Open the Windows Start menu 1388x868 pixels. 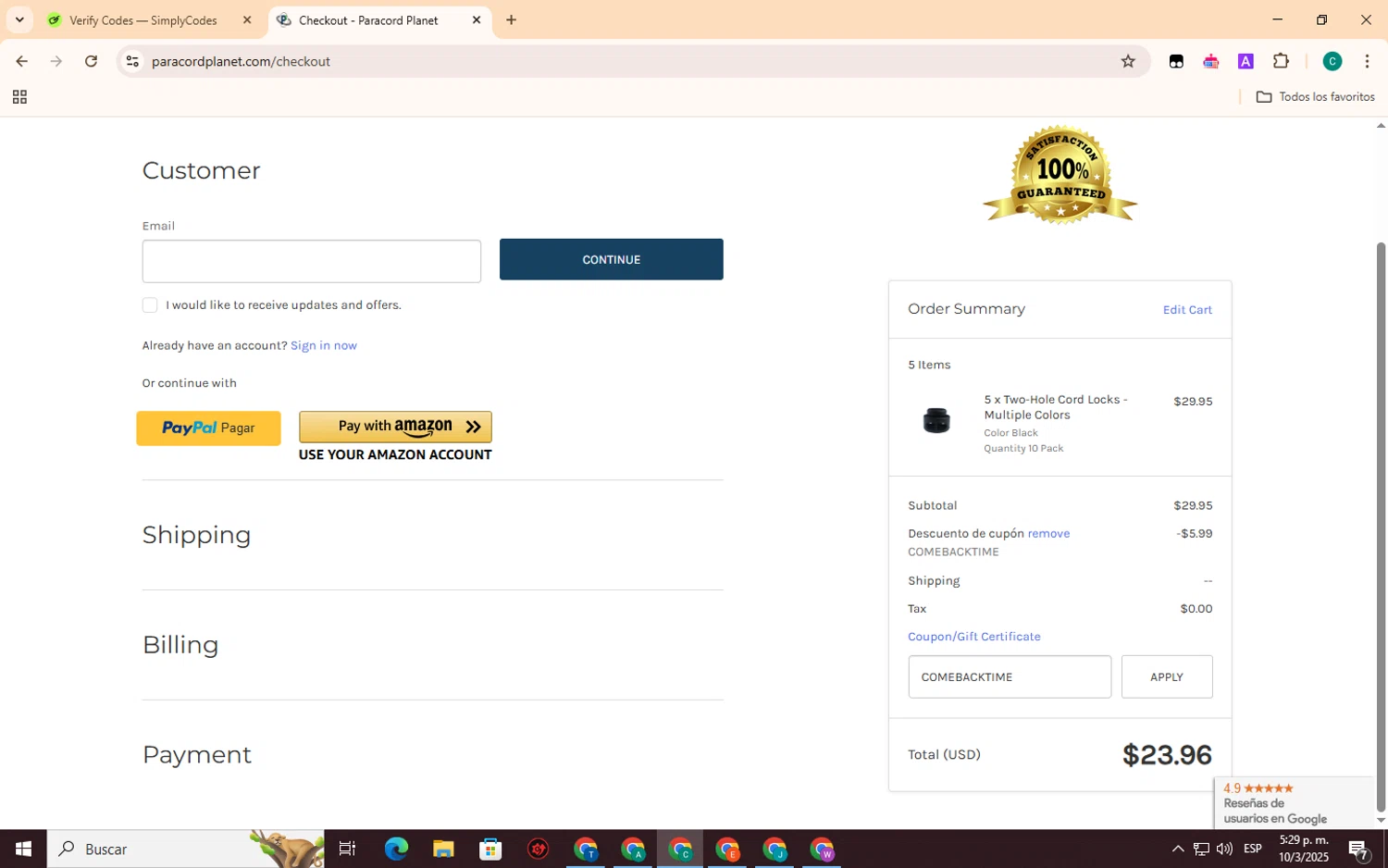pyautogui.click(x=23, y=849)
